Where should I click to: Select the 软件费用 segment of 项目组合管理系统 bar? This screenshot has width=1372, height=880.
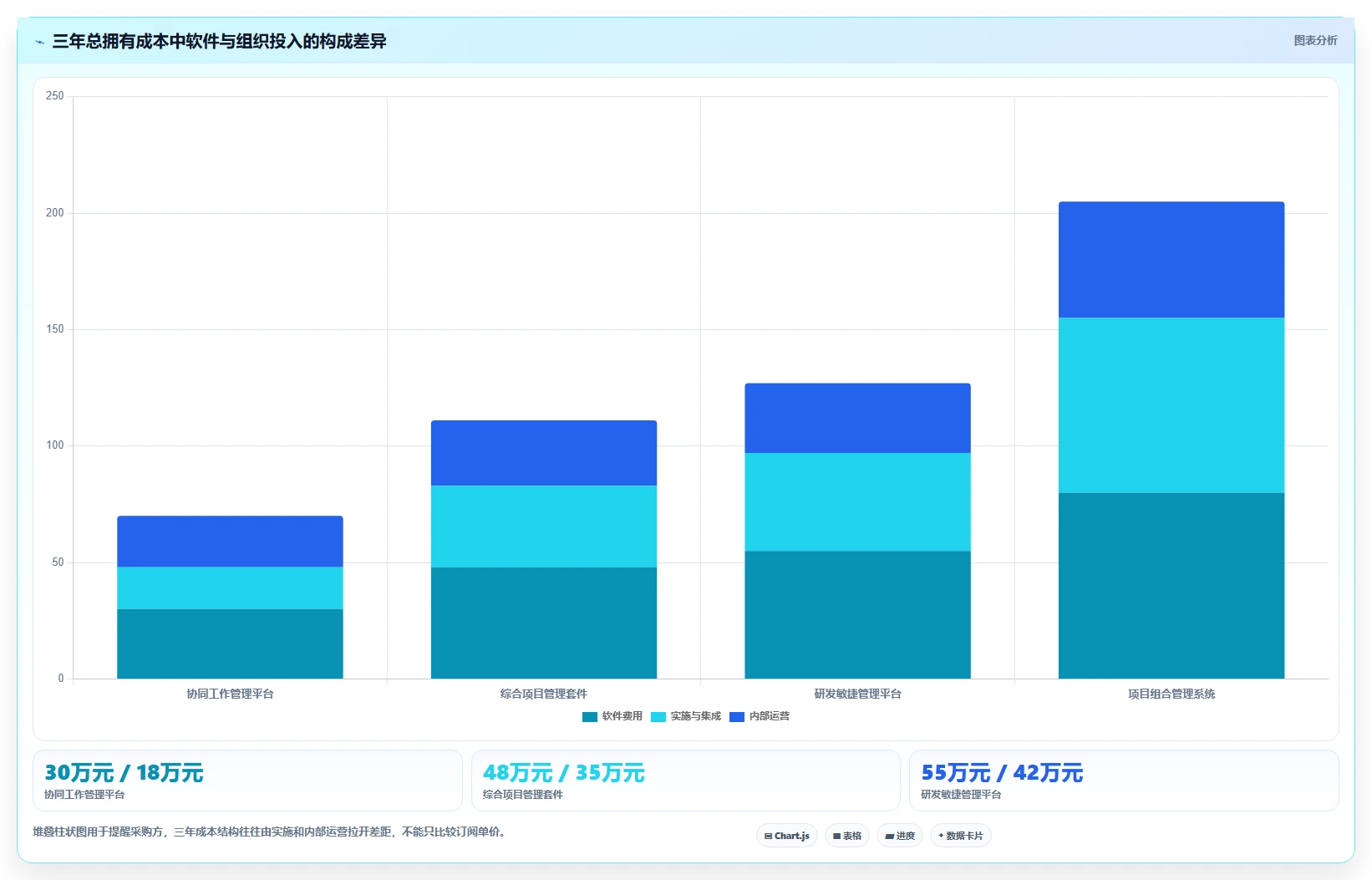click(x=1171, y=586)
